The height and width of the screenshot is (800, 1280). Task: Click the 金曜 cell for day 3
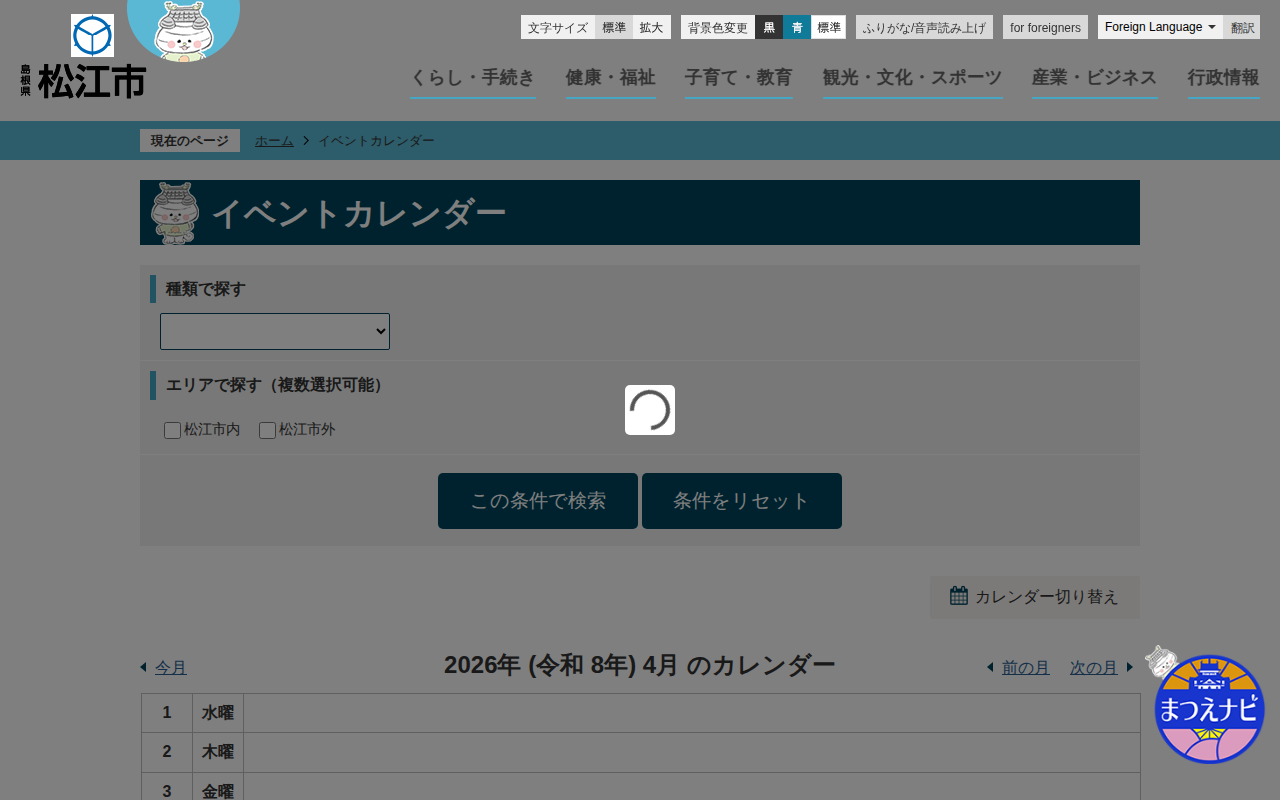point(218,789)
